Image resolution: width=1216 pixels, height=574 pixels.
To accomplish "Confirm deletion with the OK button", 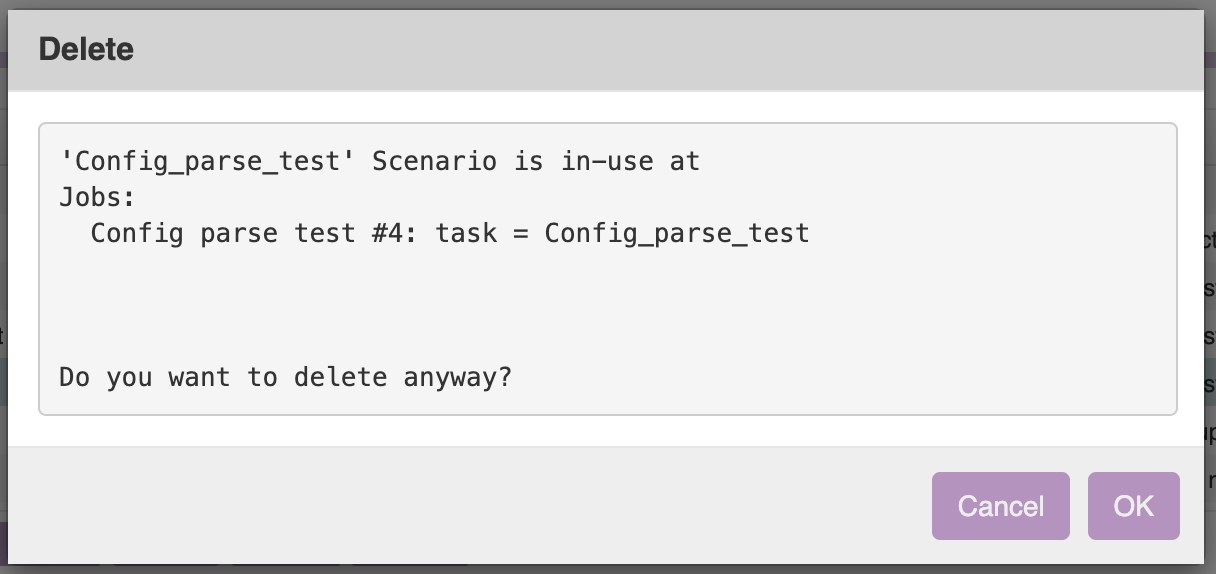I will click(1133, 506).
